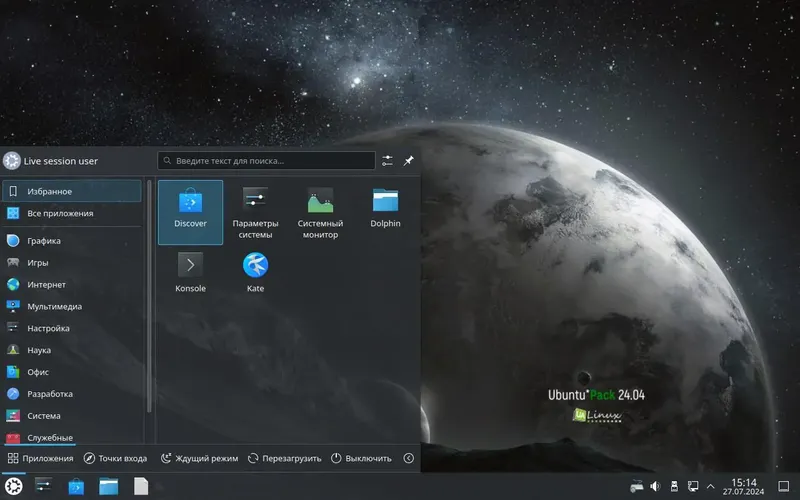Open the document icon on taskbar
This screenshot has width=800, height=500.
point(141,486)
